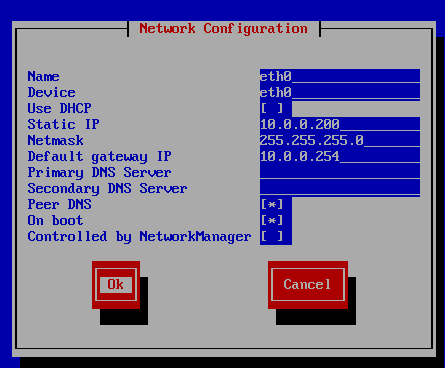Focus the empty Secondary DNS Server field
Screen dimensions: 445x368
point(340,188)
